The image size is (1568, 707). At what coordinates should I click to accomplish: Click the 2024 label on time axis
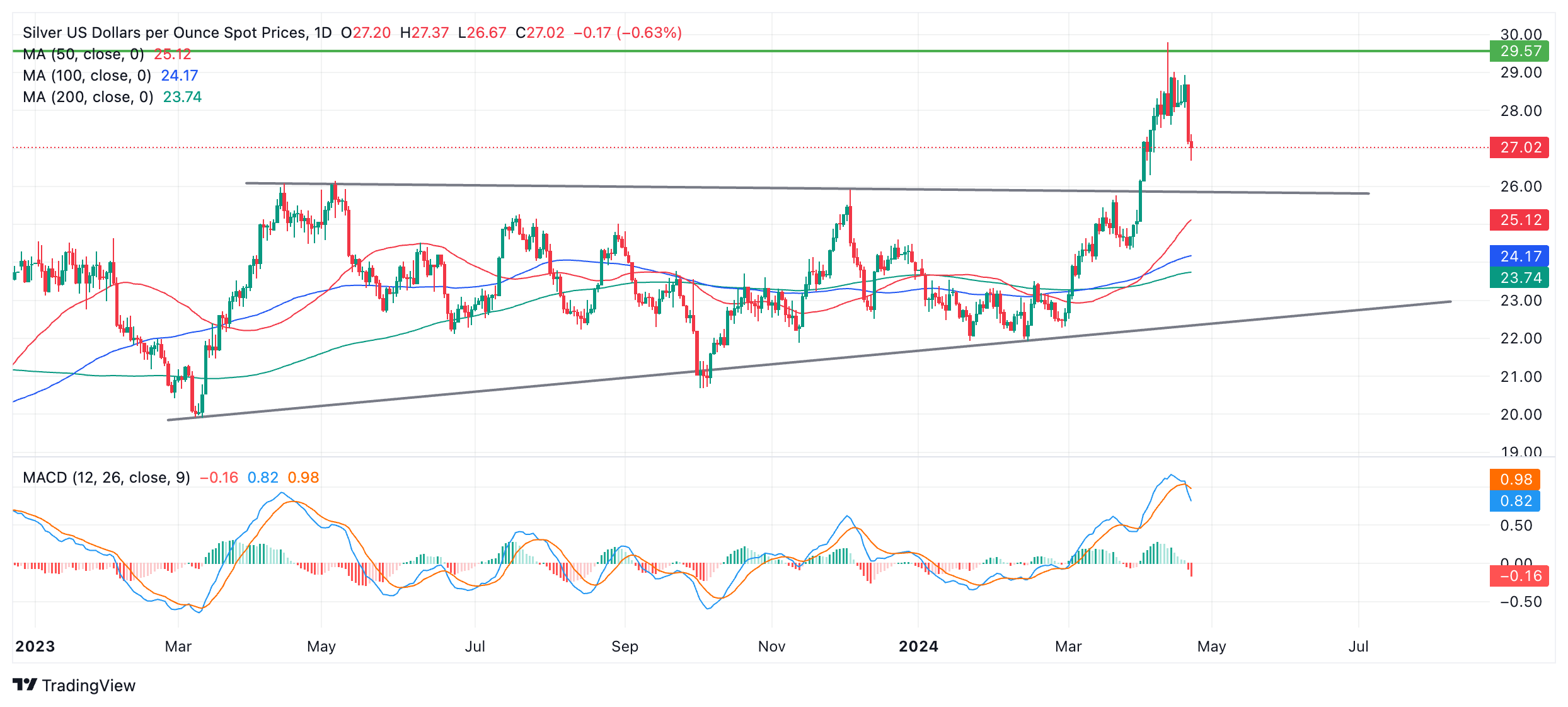[x=918, y=647]
